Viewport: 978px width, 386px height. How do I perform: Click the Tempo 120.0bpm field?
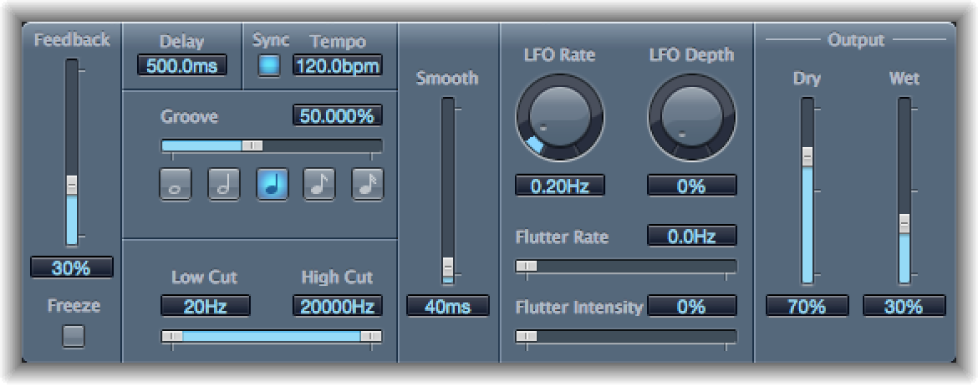click(x=337, y=65)
